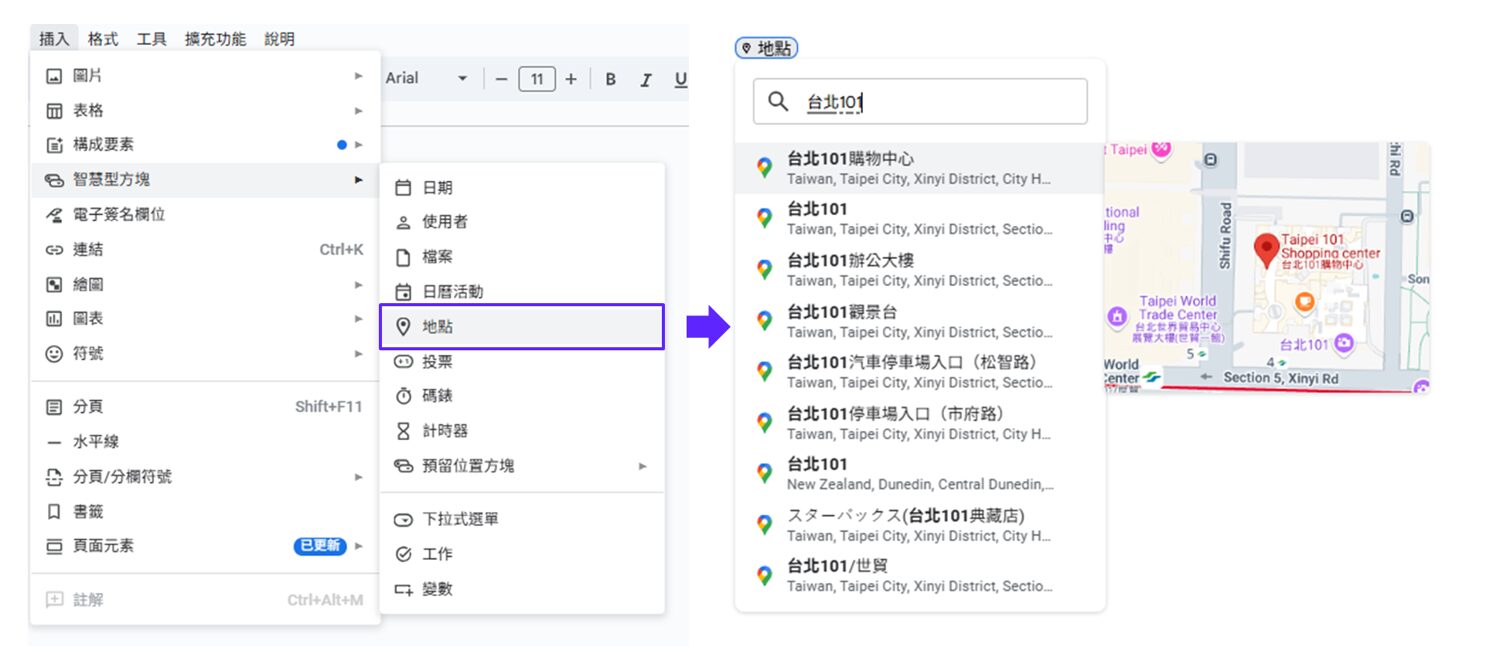Click the table icon beside 表格

tap(54, 111)
